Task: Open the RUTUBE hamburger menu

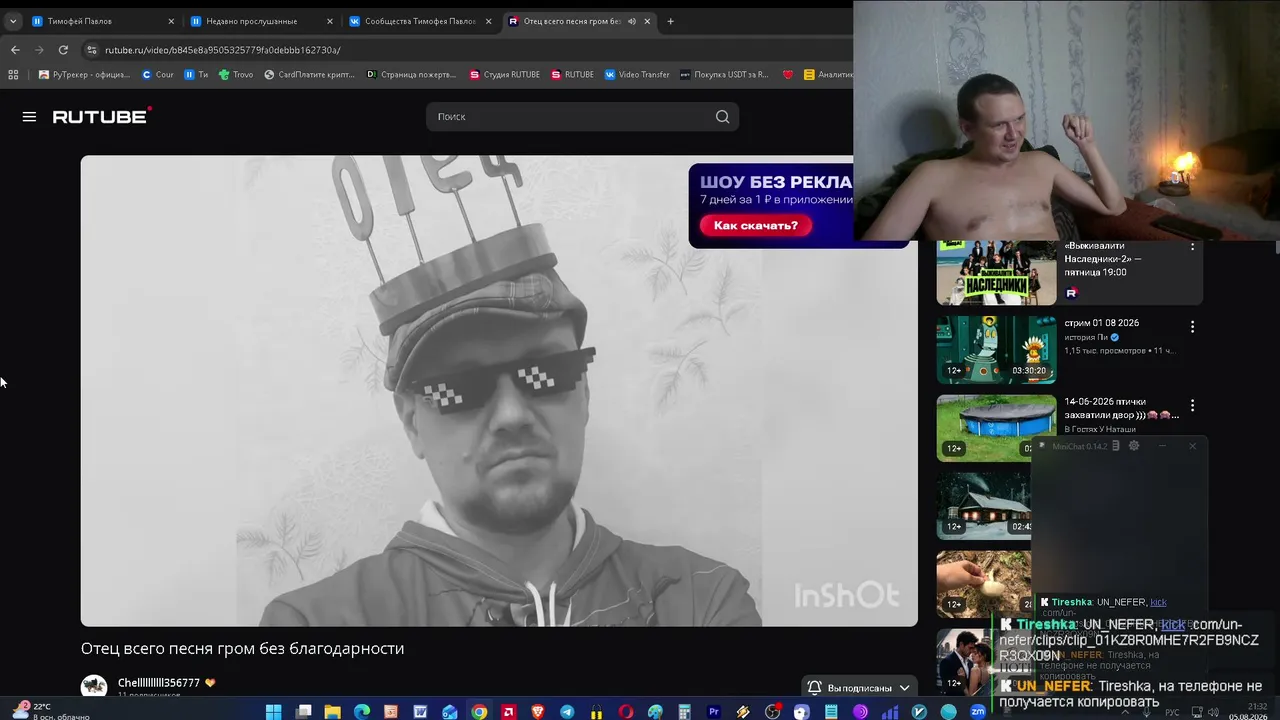Action: 29,117
